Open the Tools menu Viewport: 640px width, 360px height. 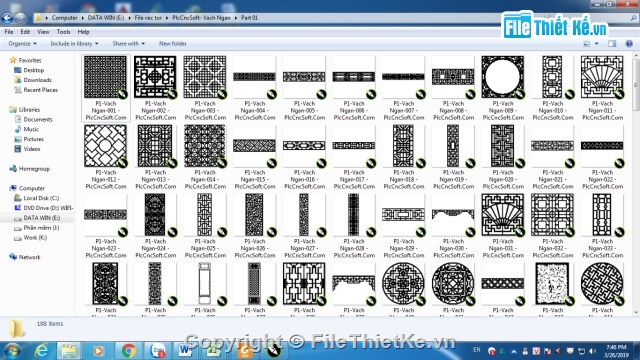[x=63, y=31]
